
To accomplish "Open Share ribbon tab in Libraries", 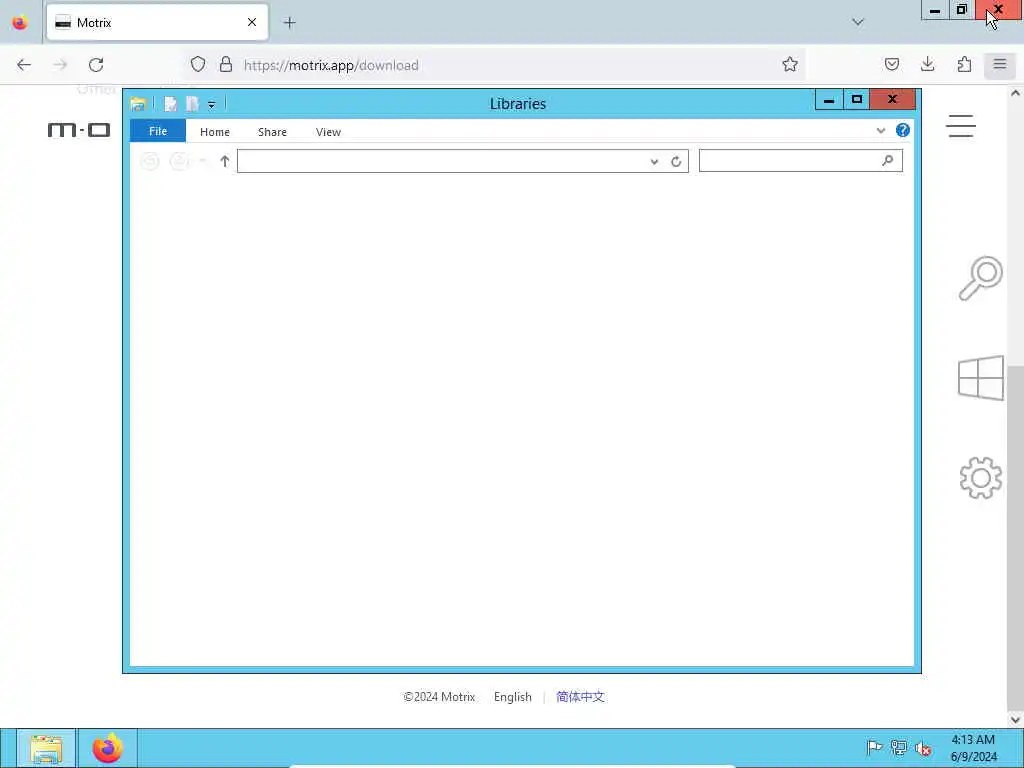I will 272,132.
